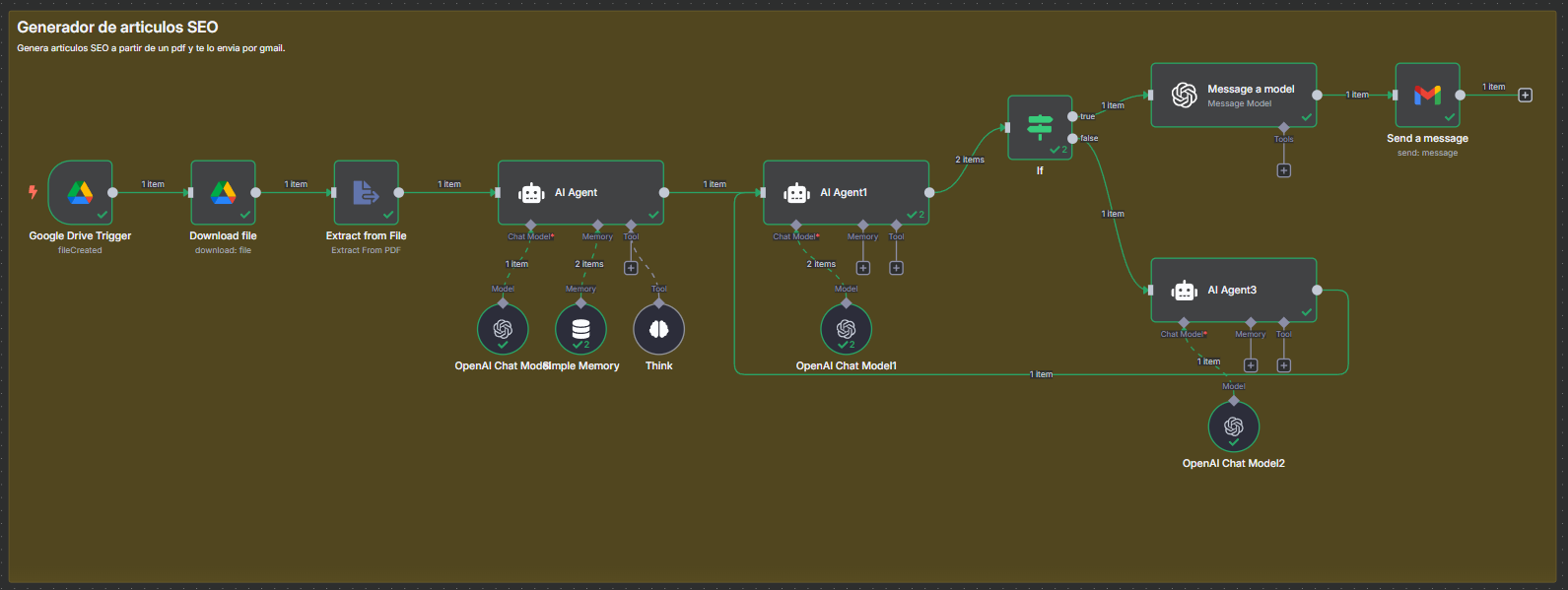1568x590 pixels.
Task: Click the lightning trigger icon by Google Drive Trigger
Action: [x=33, y=192]
